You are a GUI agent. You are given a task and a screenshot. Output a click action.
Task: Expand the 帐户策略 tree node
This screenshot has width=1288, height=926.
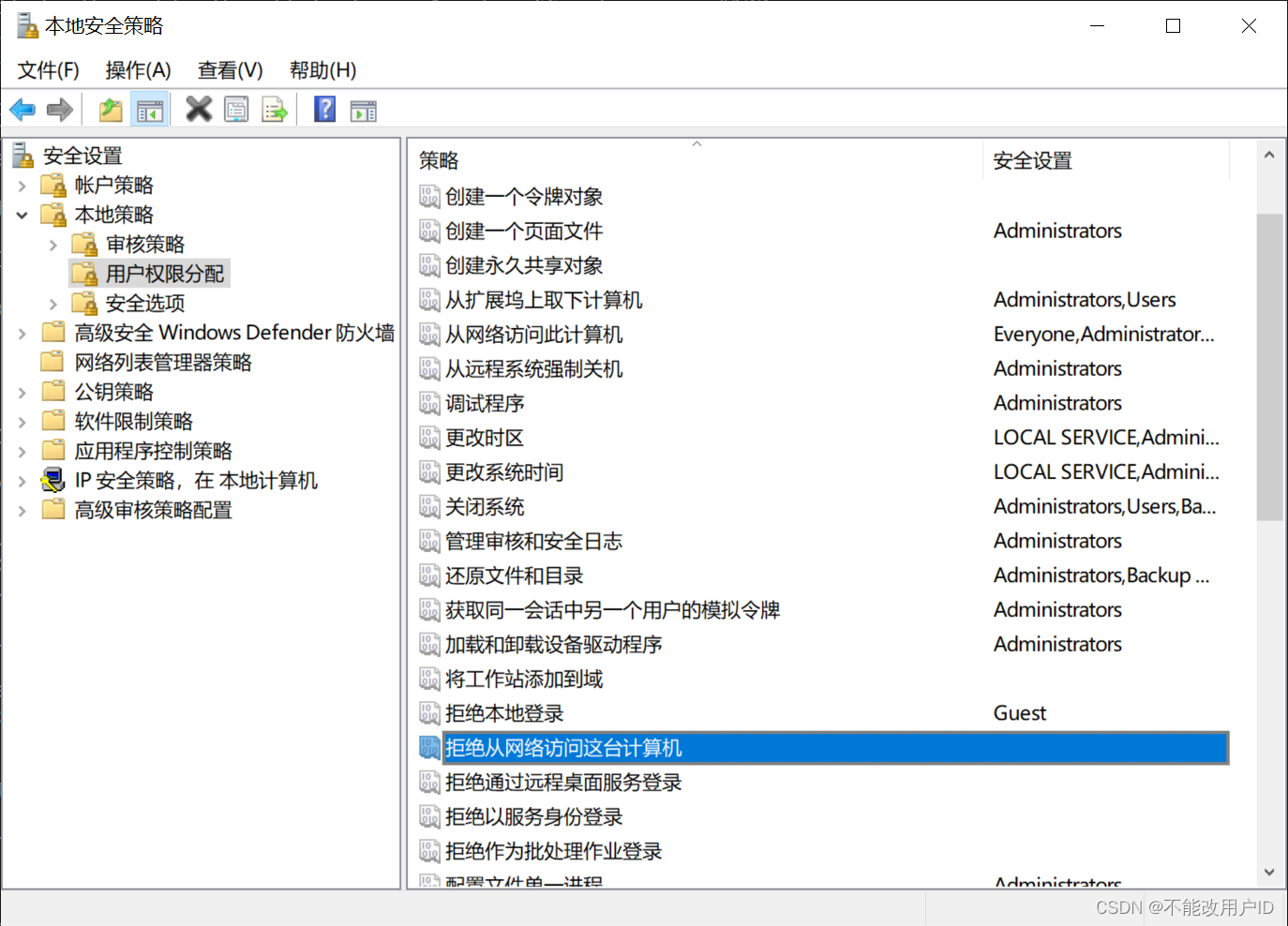pos(22,186)
